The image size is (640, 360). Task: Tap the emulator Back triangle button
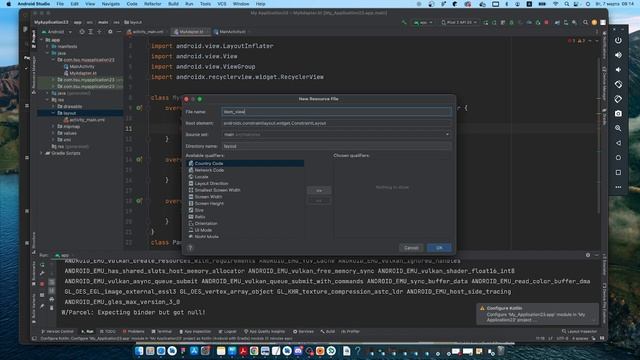[618, 143]
